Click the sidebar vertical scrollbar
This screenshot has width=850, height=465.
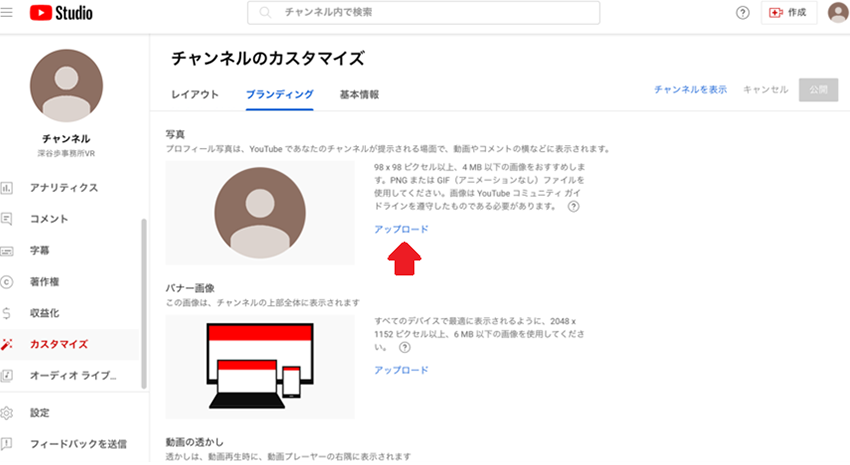coord(145,300)
